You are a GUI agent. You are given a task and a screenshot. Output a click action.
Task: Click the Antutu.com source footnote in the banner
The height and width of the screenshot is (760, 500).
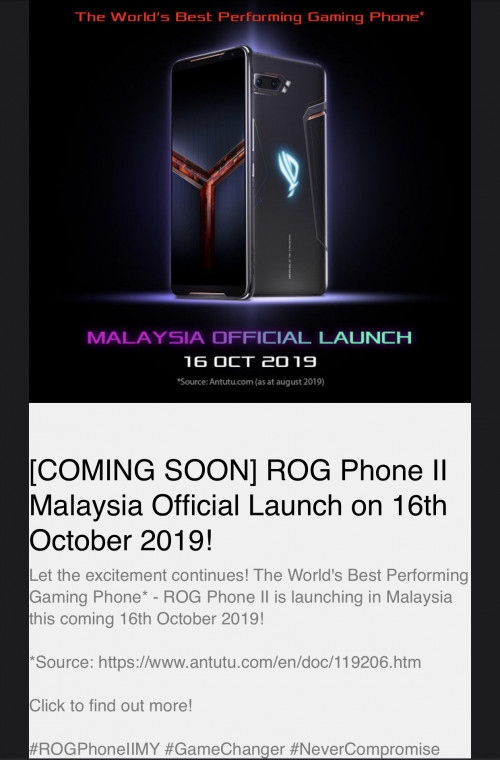click(250, 381)
